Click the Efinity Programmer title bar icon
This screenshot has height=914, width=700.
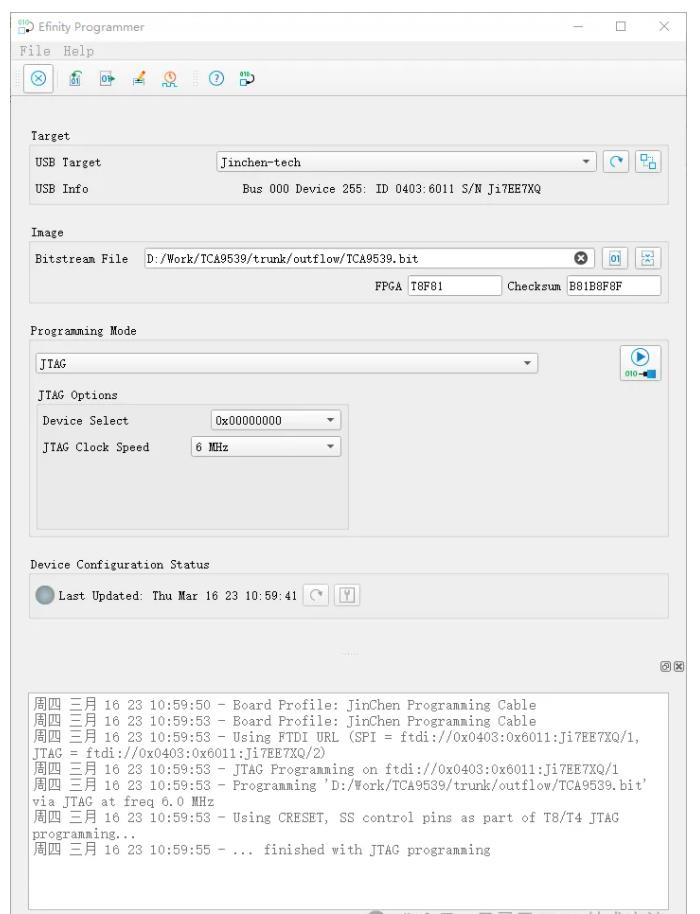point(26,26)
